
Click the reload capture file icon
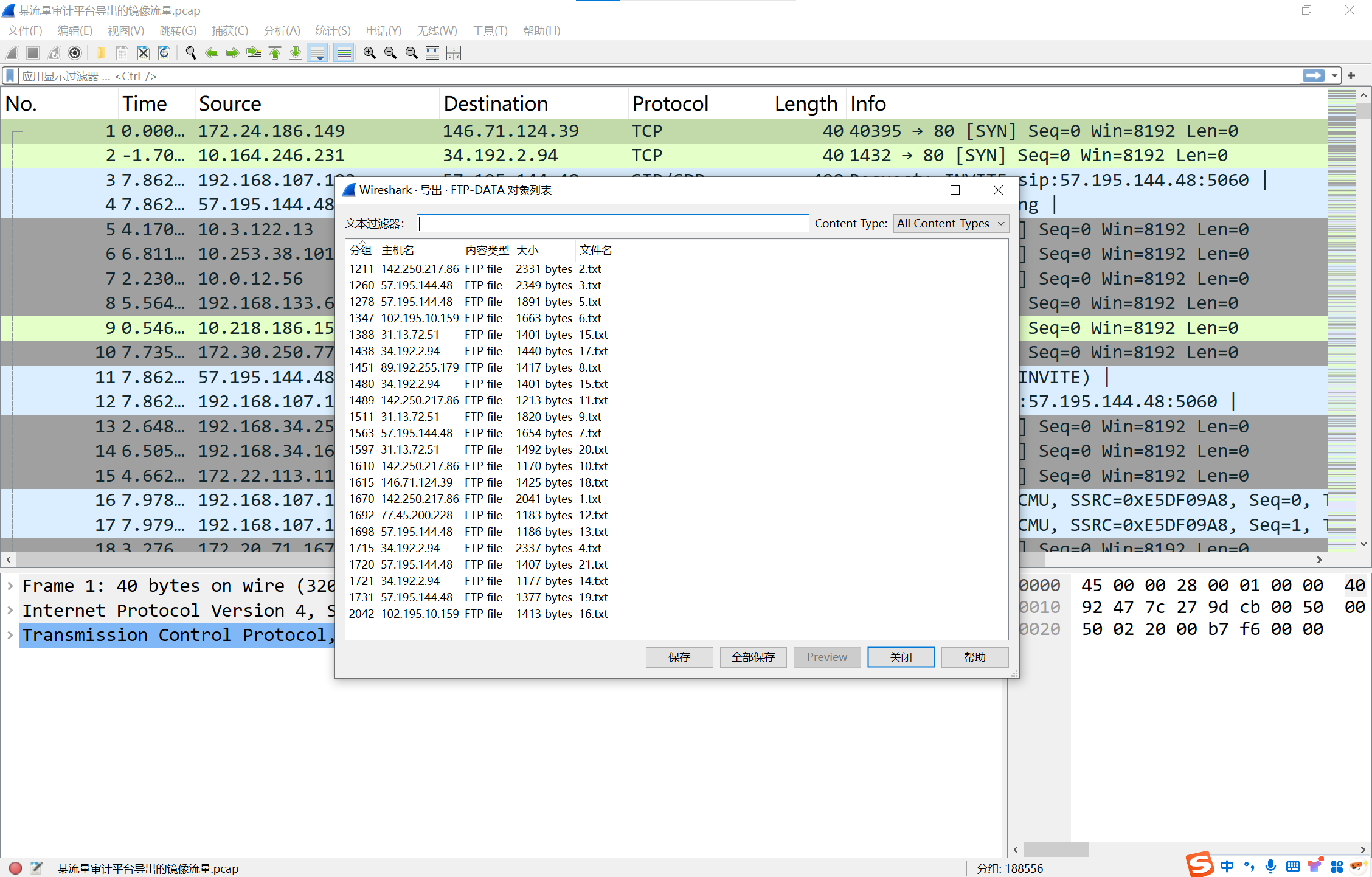pyautogui.click(x=164, y=54)
